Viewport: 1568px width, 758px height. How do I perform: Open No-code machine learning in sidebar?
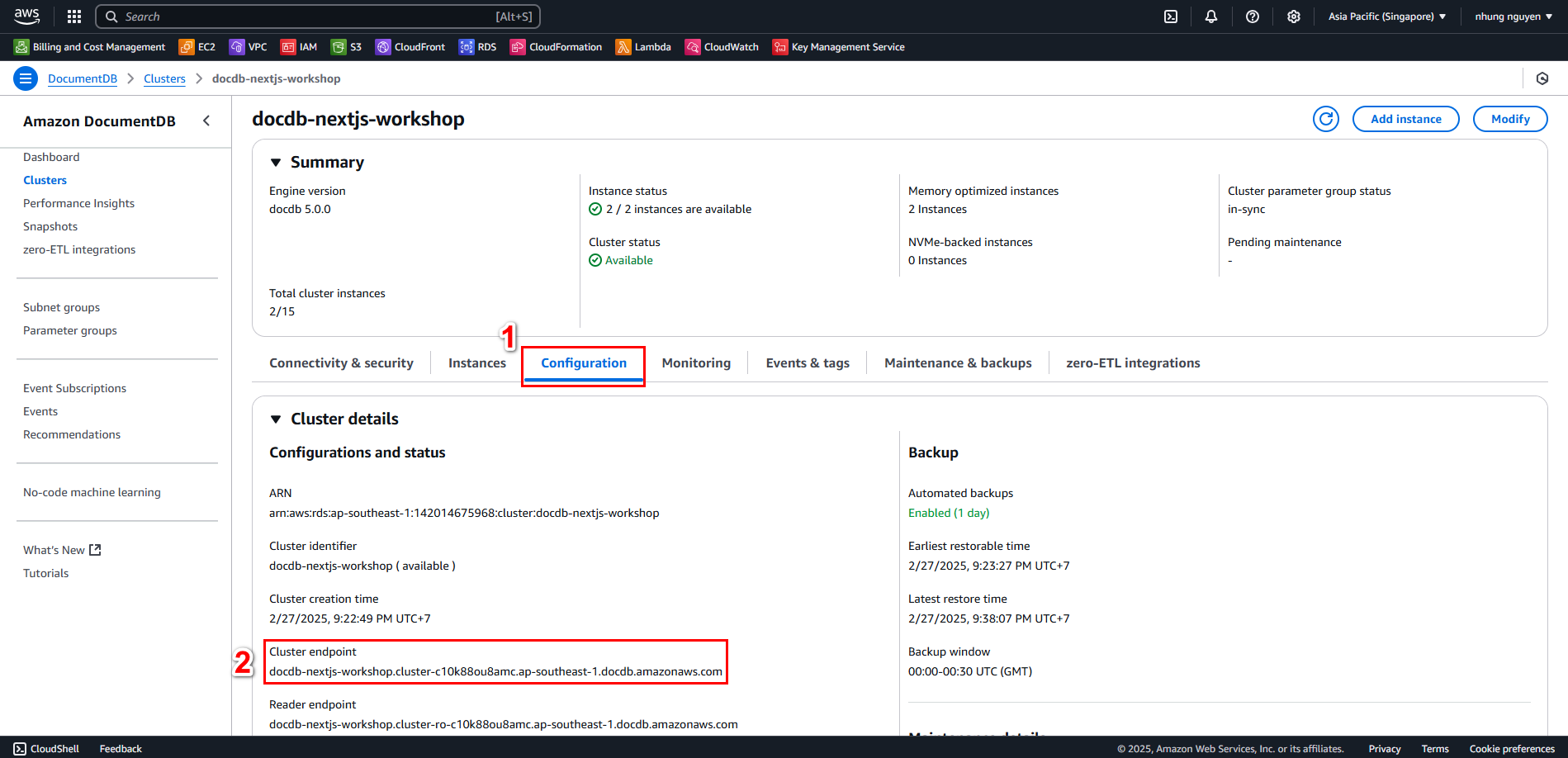92,492
